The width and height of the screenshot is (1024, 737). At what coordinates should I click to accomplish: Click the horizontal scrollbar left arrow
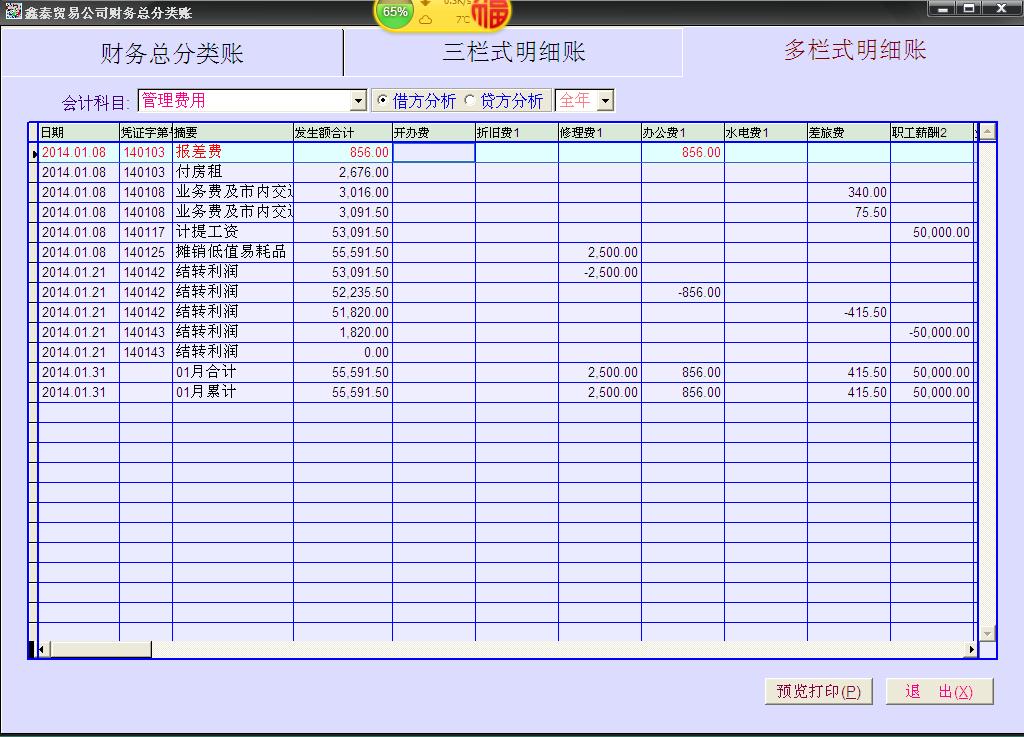coord(42,650)
